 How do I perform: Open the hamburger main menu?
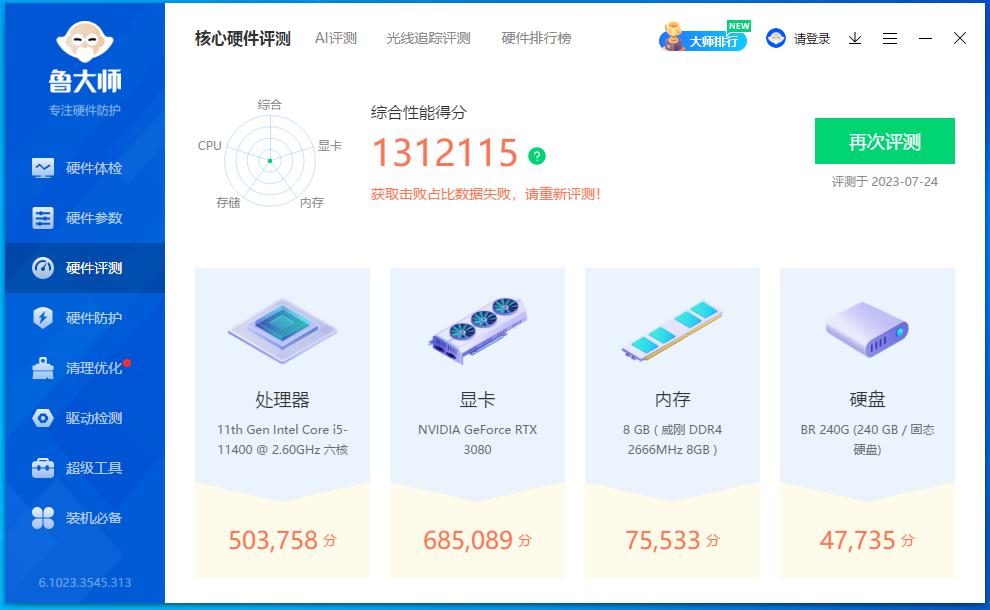tap(890, 39)
